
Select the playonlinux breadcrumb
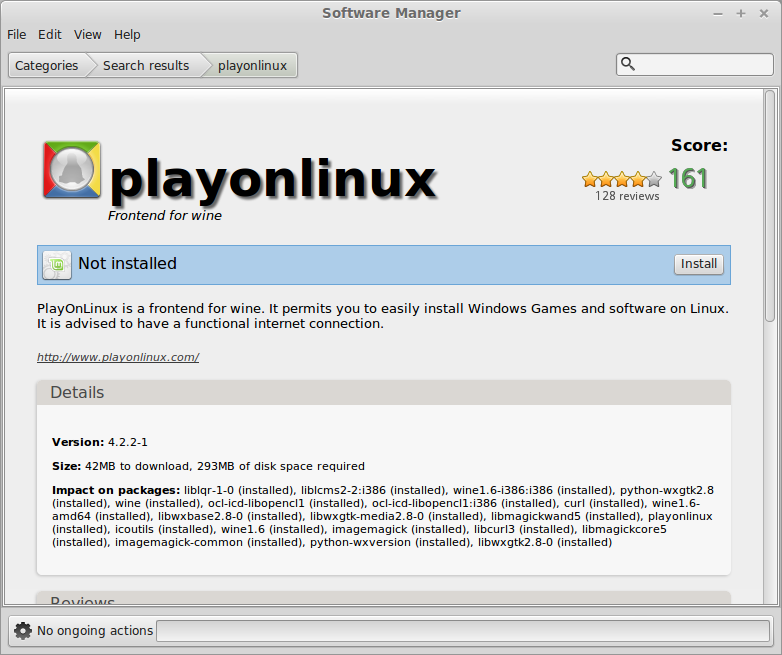[252, 65]
